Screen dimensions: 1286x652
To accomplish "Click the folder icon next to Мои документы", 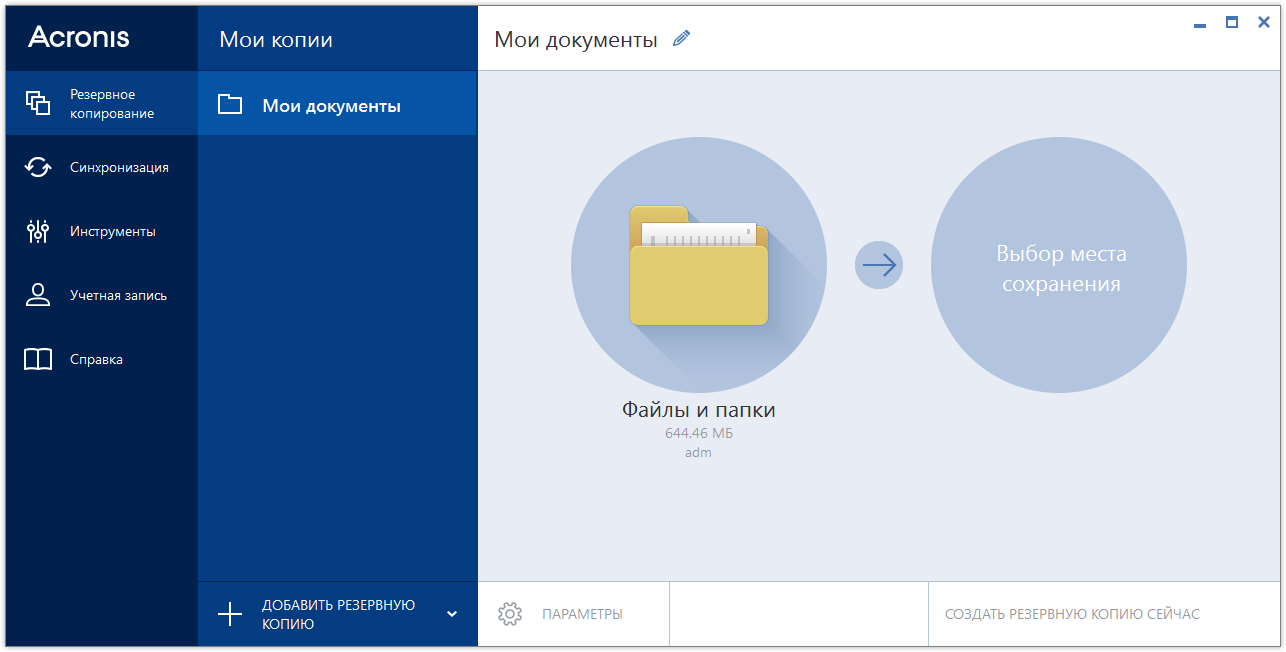I will click(x=230, y=102).
